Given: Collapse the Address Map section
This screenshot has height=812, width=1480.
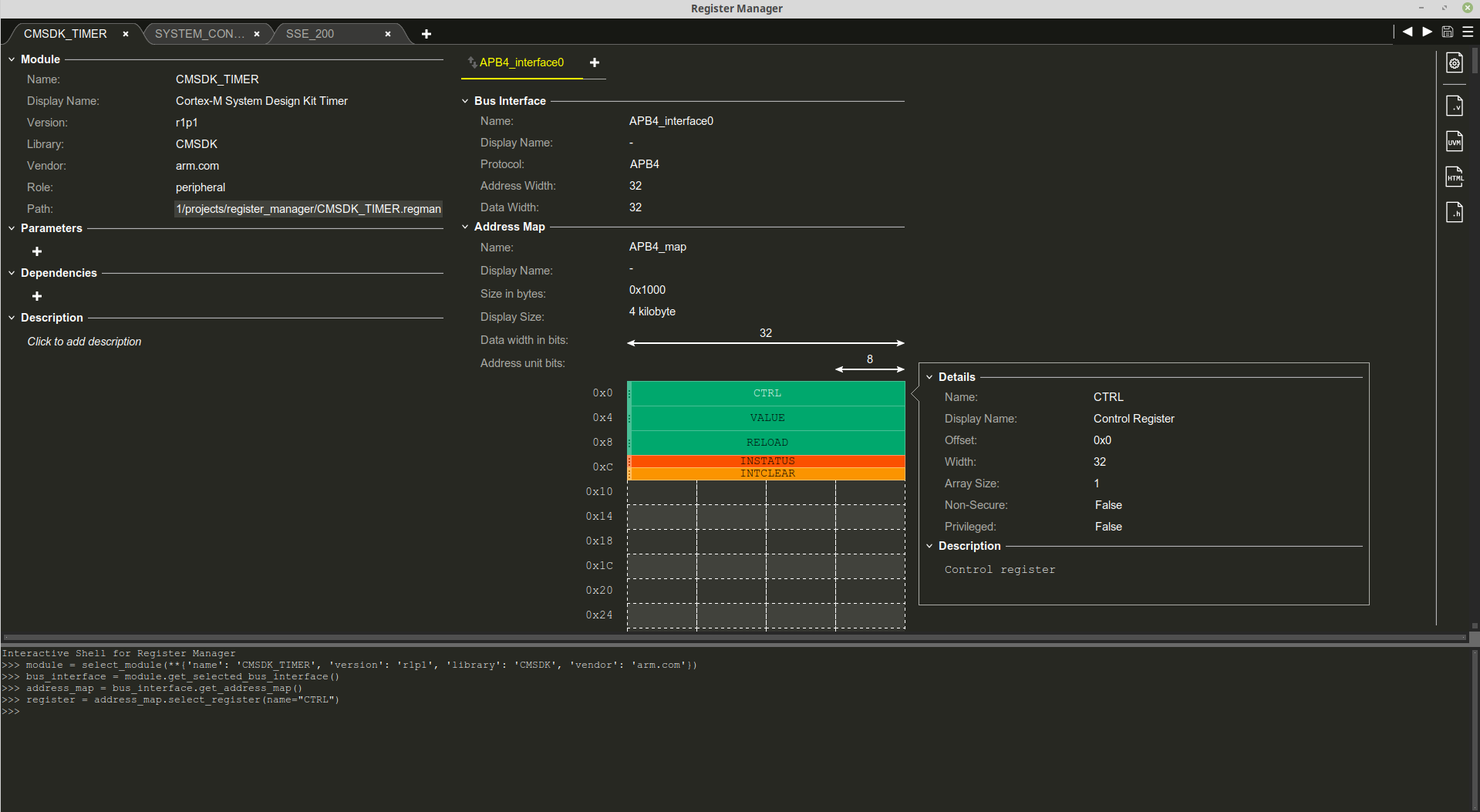Looking at the screenshot, I should pos(465,227).
